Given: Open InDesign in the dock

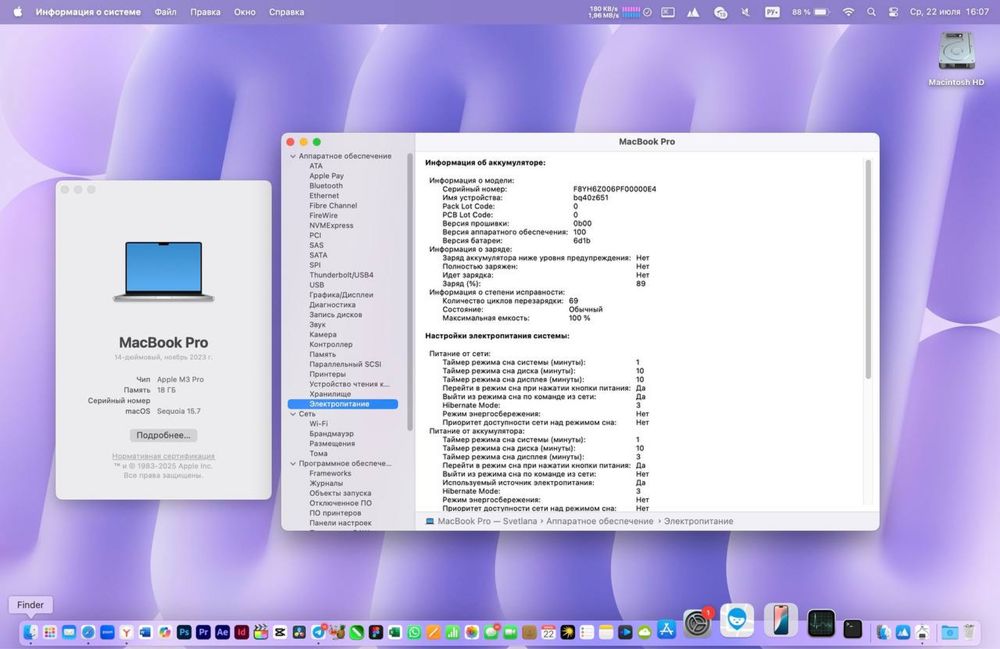Looking at the screenshot, I should coord(241,632).
